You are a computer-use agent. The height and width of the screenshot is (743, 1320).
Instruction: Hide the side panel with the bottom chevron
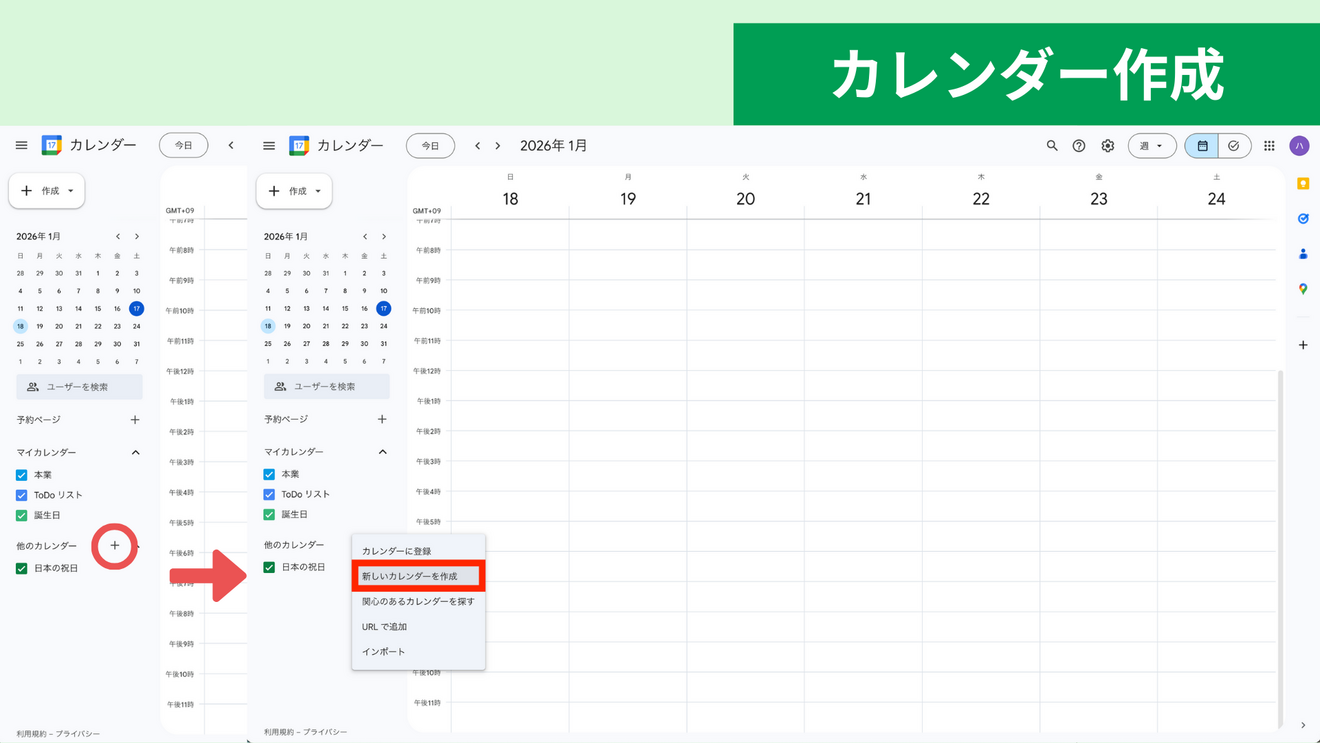coord(1303,726)
